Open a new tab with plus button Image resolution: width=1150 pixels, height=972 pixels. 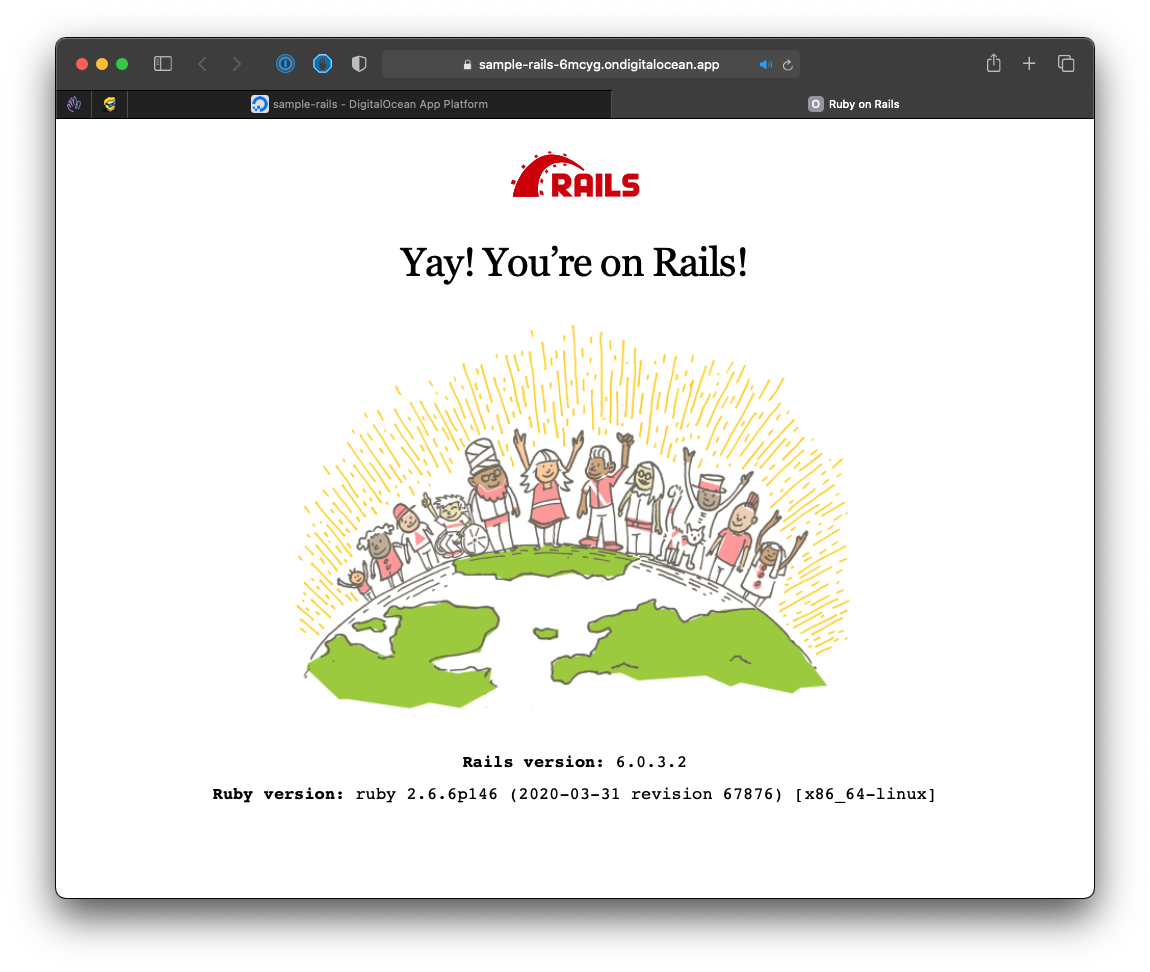point(1029,64)
